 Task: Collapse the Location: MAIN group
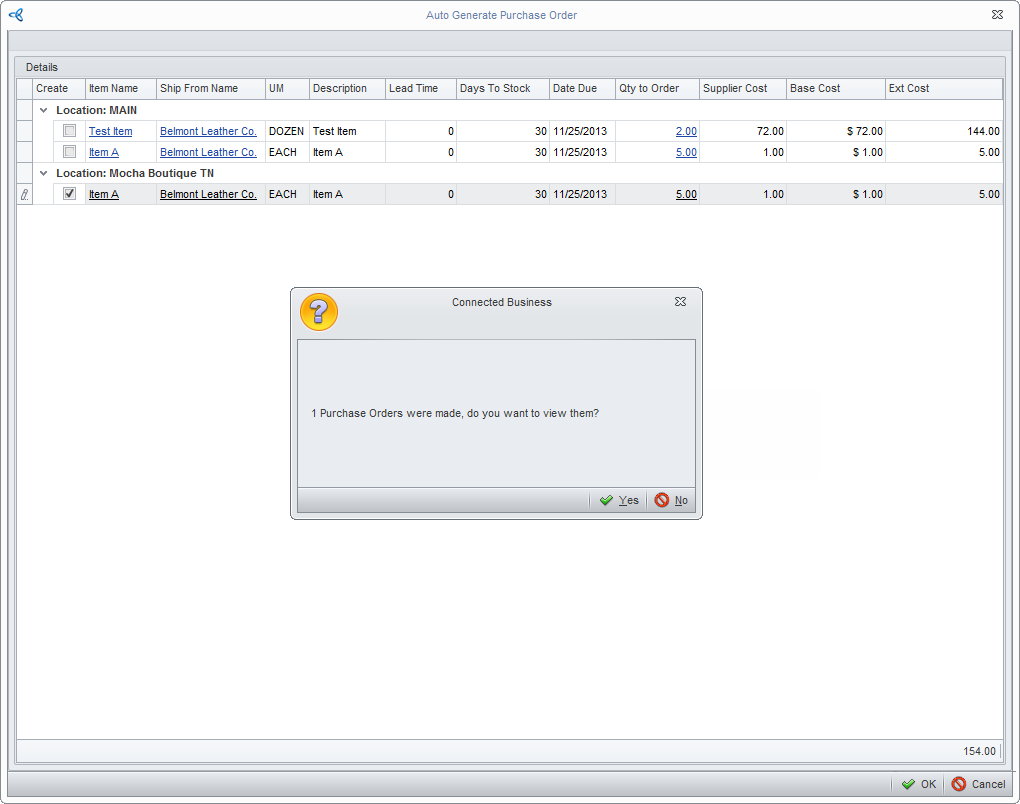(x=43, y=110)
